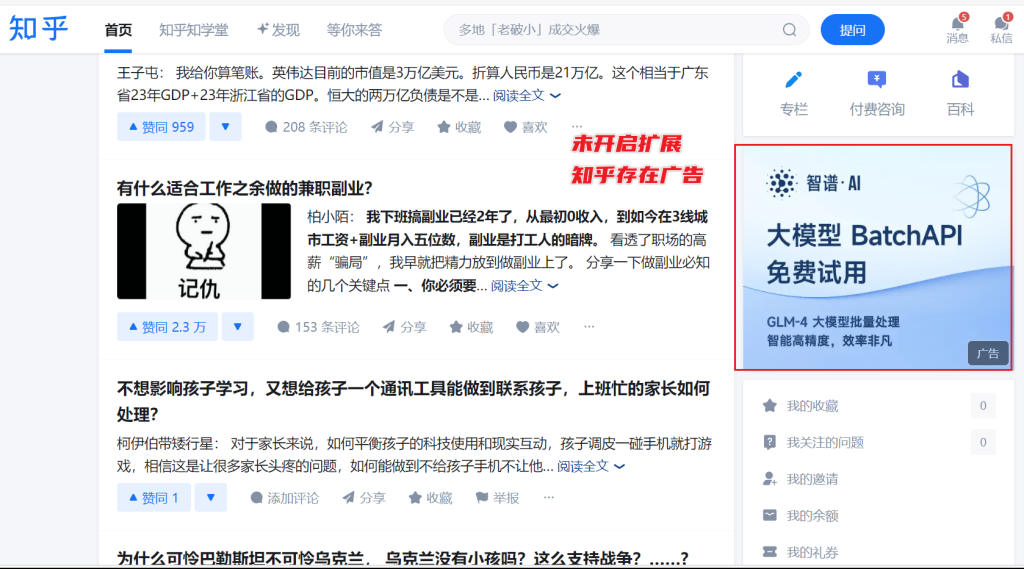Open question 为什么可怜巴勒斯坦不可怜乌克兰
The width and height of the screenshot is (1024, 569).
(402, 558)
